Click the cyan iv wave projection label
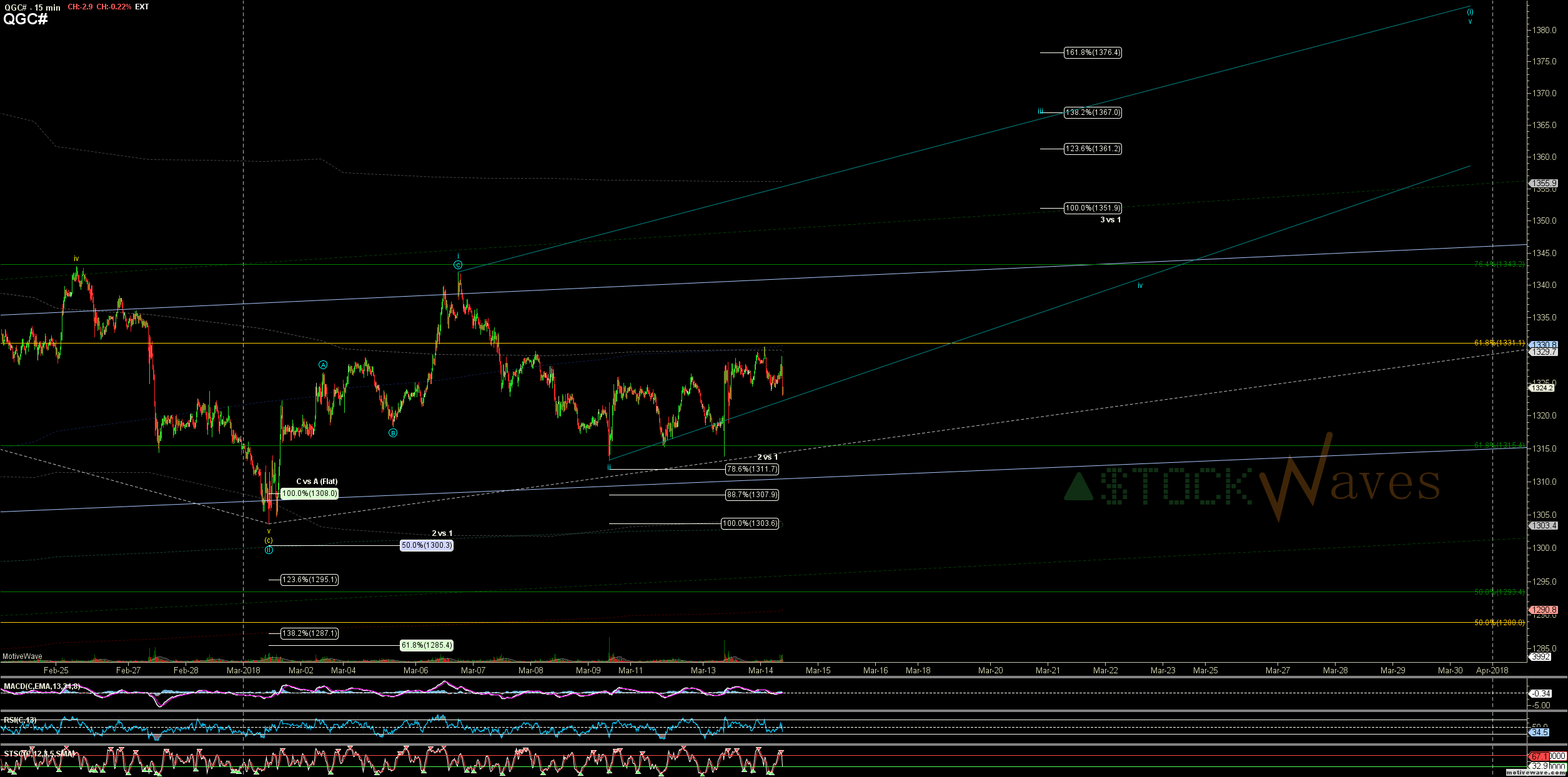1568x777 pixels. tap(1140, 285)
